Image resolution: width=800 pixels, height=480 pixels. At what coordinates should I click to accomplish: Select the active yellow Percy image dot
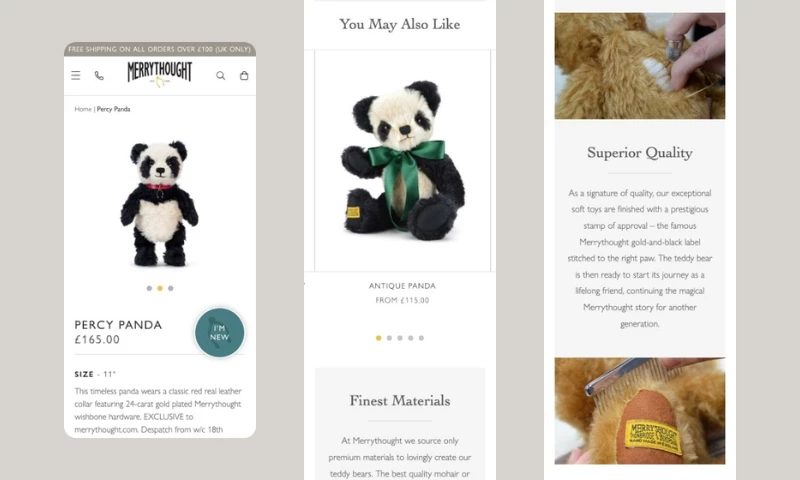(160, 288)
